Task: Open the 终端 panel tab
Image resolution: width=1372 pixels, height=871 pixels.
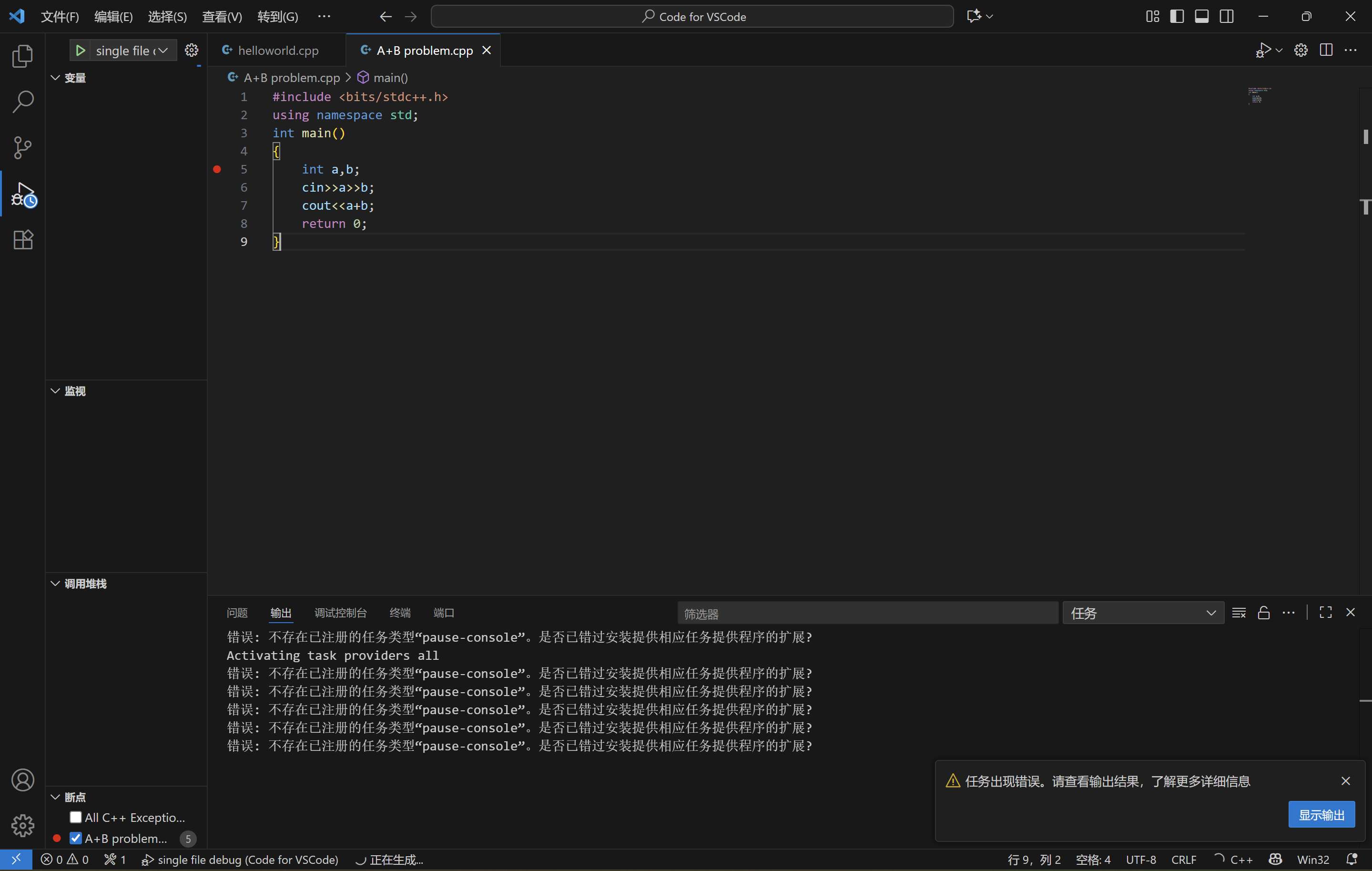Action: pyautogui.click(x=399, y=613)
